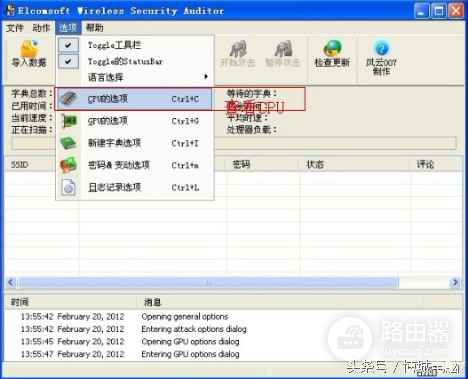Click timestamp '13:55:47 February 20, 2012'
Screen dimensions: 468x379
tap(72, 354)
